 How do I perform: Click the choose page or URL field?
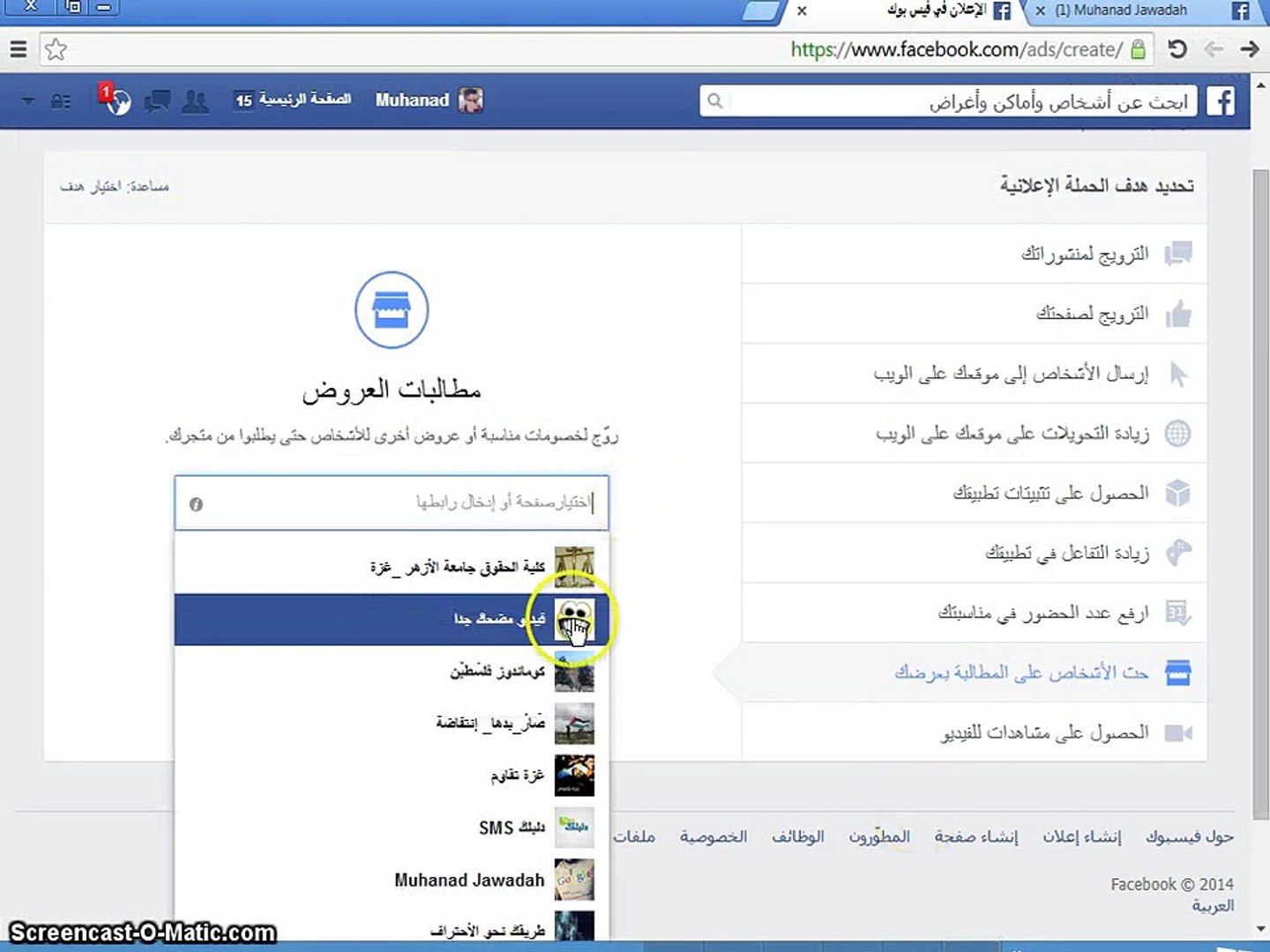point(392,503)
